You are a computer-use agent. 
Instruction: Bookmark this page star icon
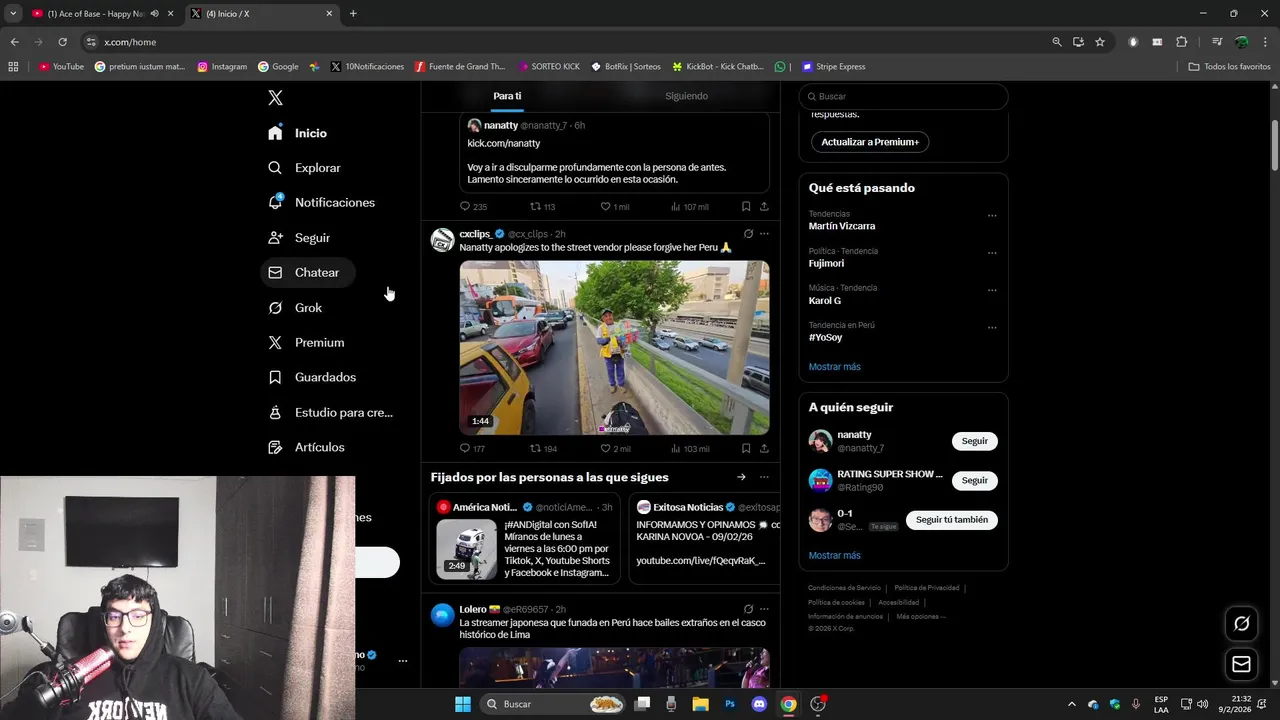(1100, 42)
